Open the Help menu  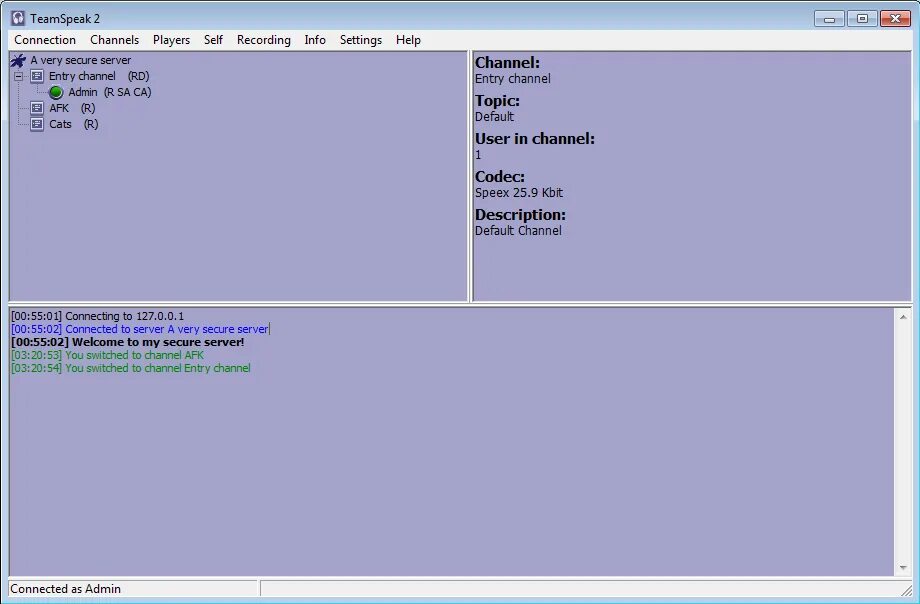[408, 40]
